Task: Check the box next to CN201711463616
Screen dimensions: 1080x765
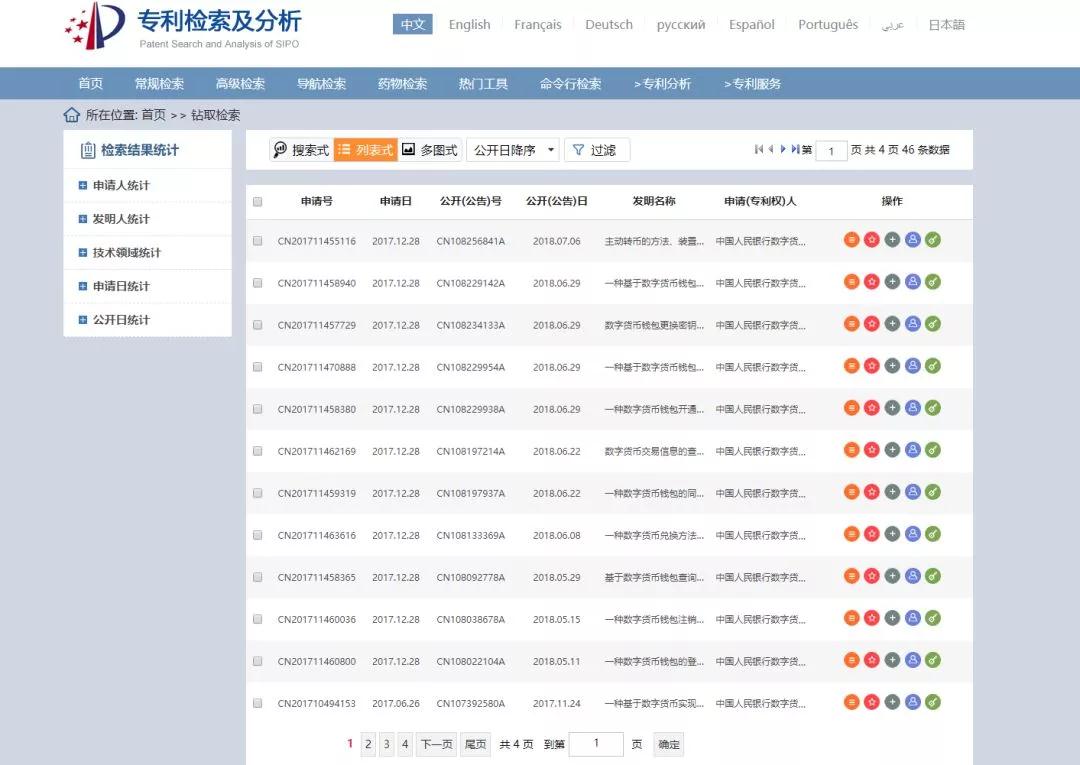Action: coord(257,534)
